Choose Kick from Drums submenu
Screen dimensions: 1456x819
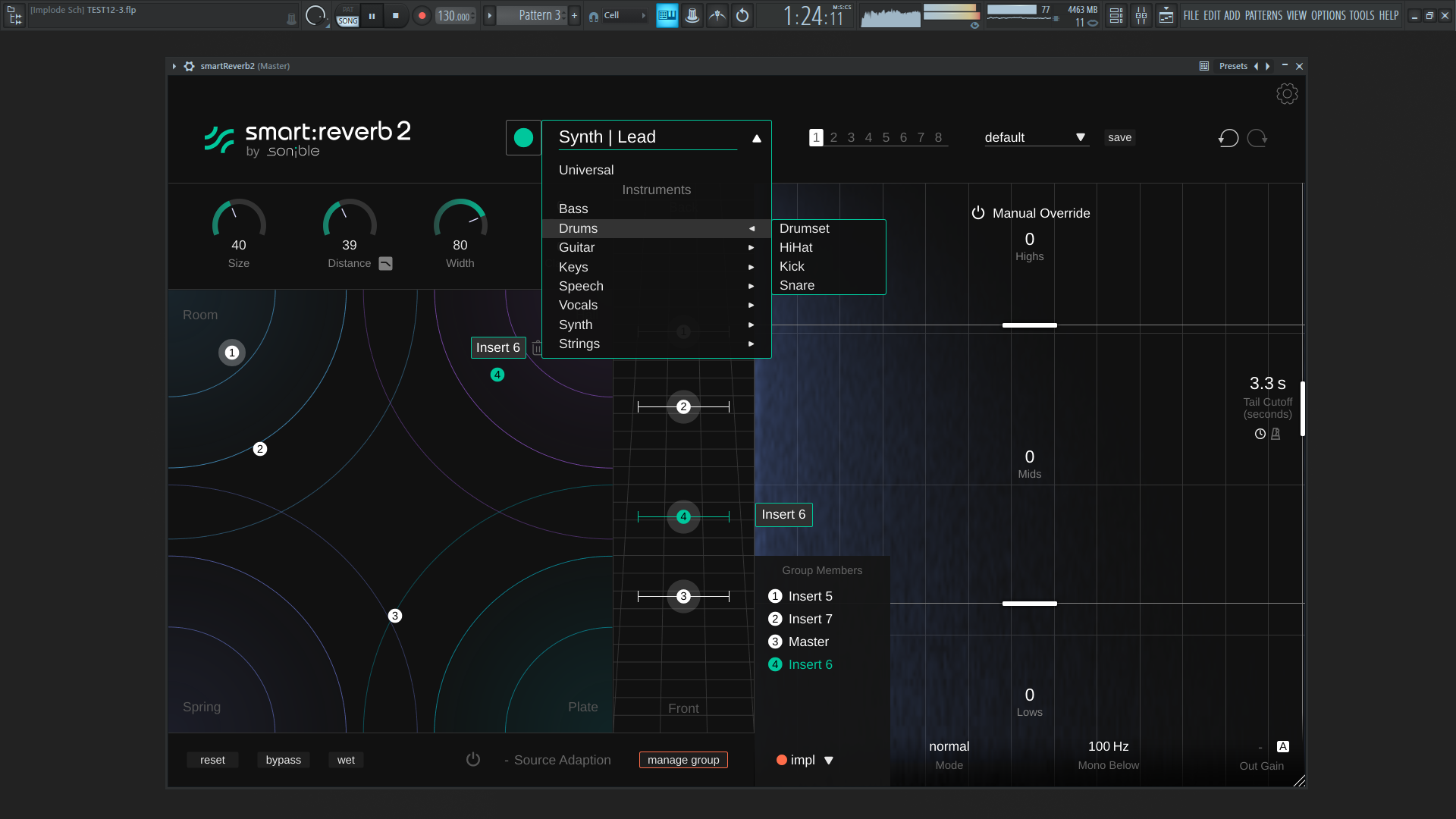coord(828,266)
